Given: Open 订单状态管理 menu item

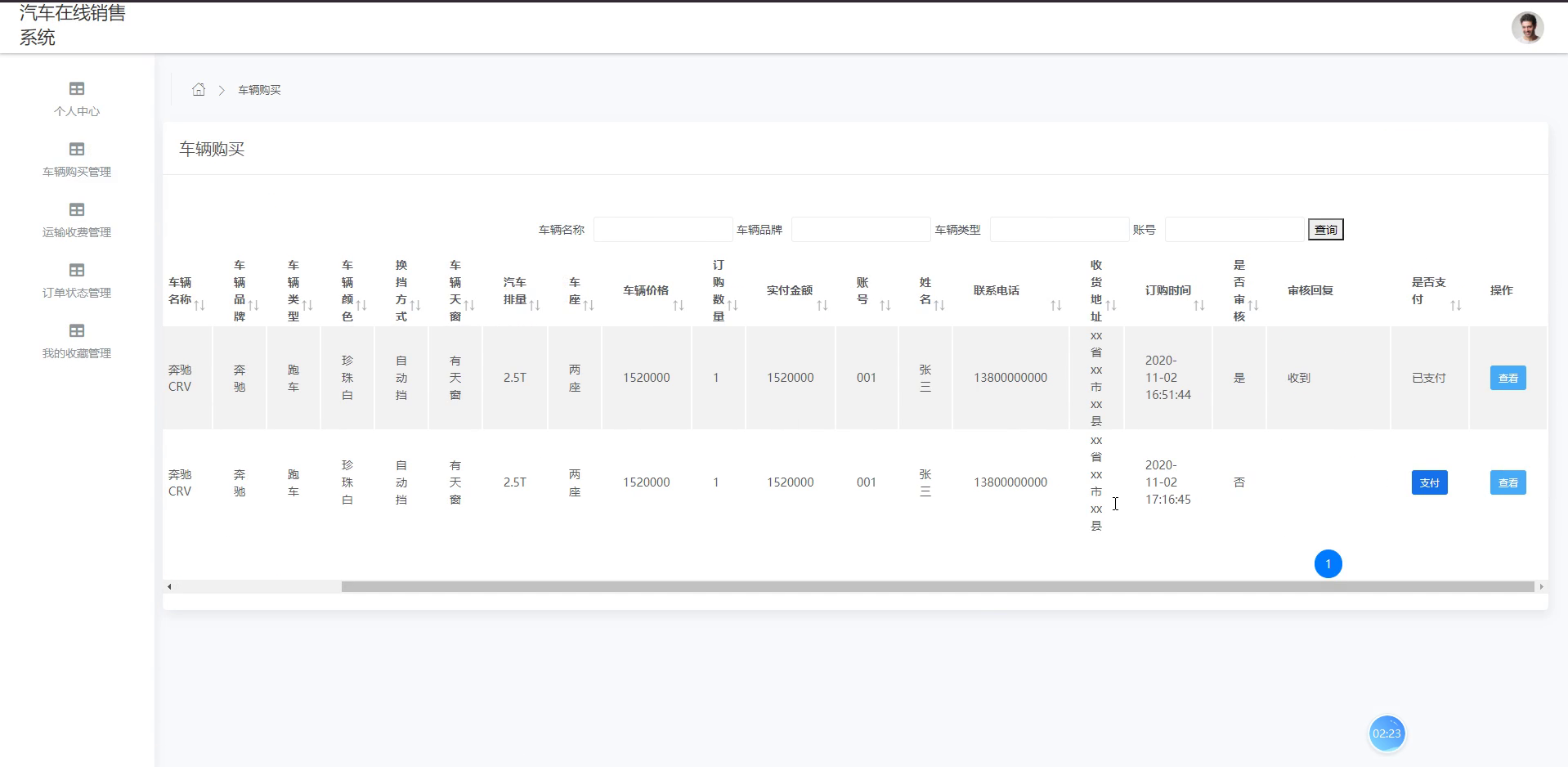Looking at the screenshot, I should pyautogui.click(x=77, y=293).
